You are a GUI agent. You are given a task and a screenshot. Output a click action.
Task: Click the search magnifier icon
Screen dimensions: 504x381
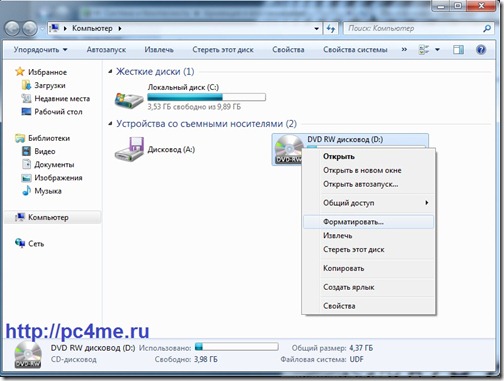pos(487,29)
